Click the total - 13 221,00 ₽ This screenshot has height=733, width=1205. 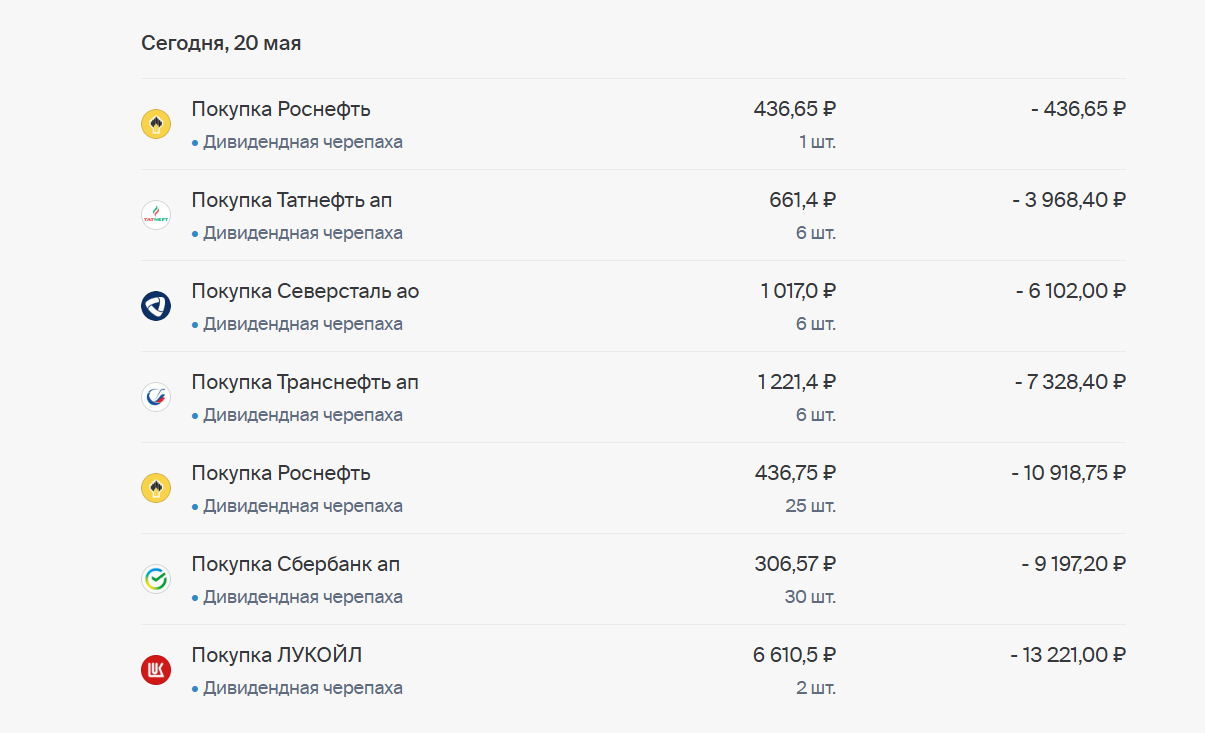click(x=1068, y=655)
